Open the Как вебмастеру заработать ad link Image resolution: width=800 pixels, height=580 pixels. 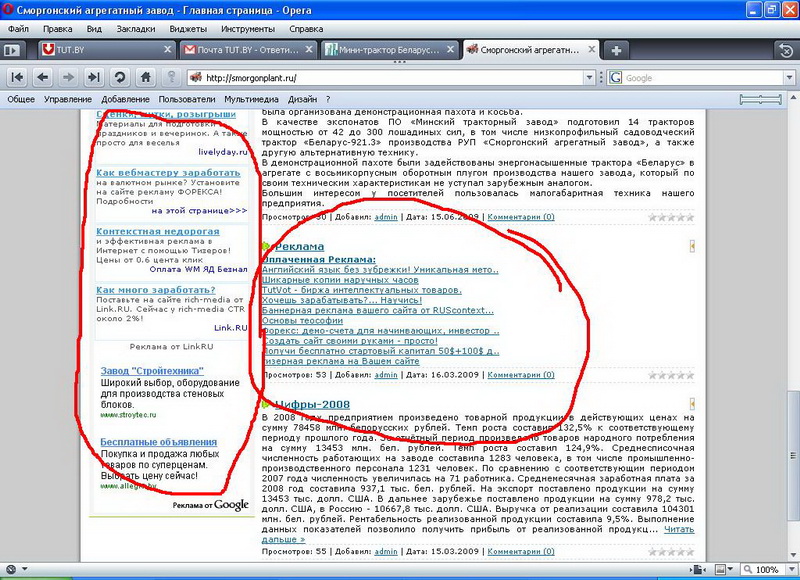(168, 172)
